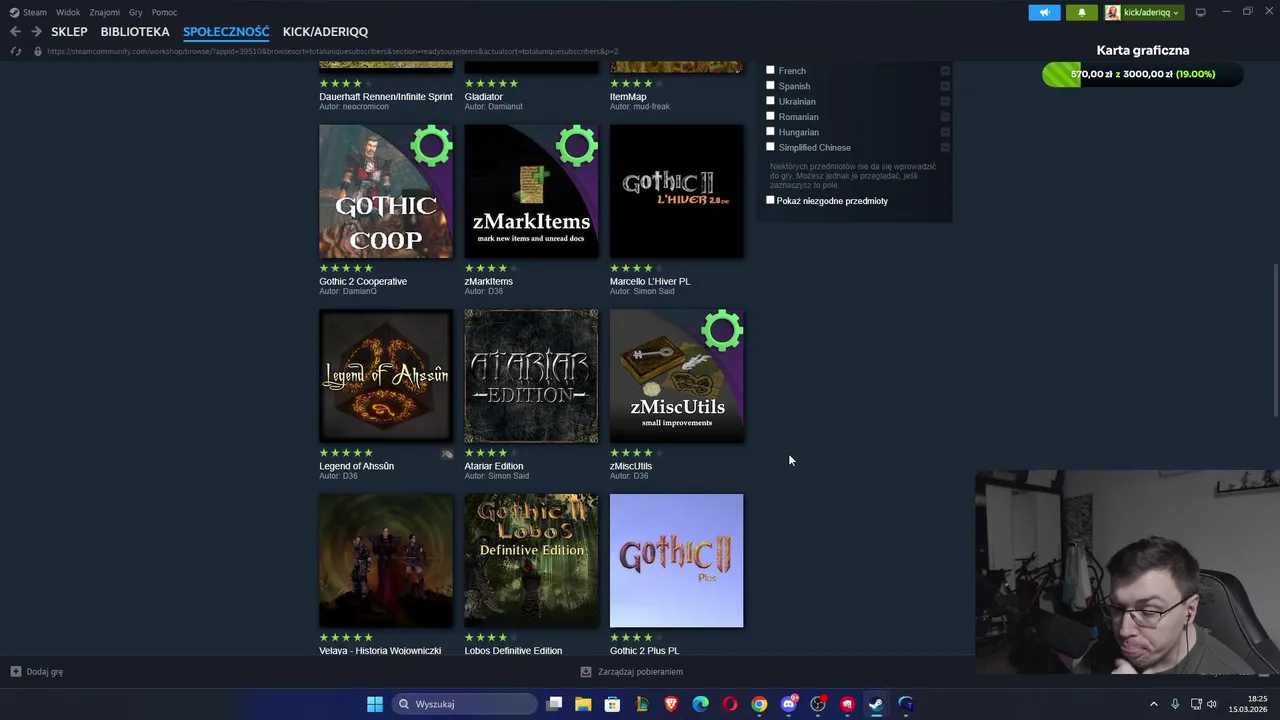Check the Ukrainian language filter

[770, 101]
